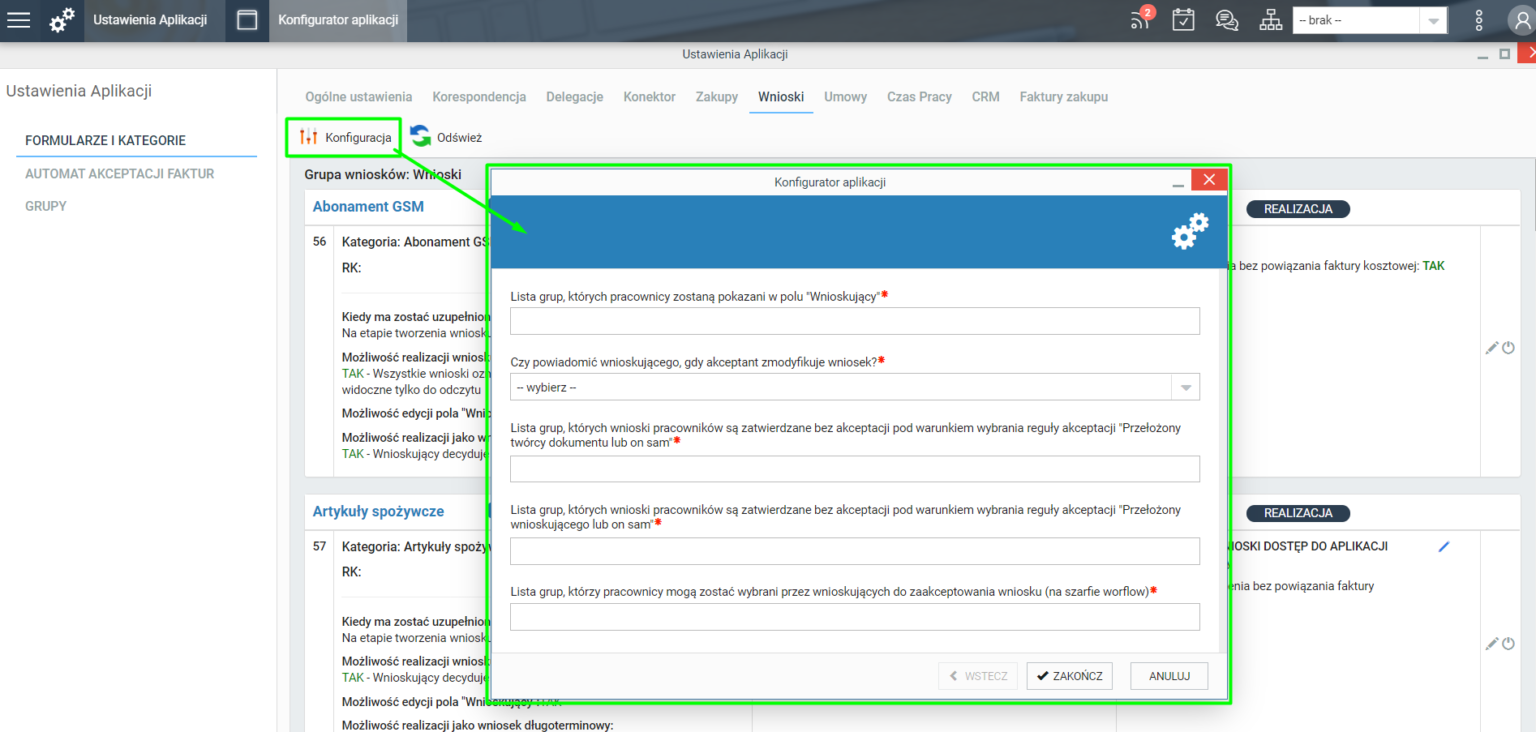1536x732 pixels.
Task: Open the Korespondencja tab
Action: 479,97
